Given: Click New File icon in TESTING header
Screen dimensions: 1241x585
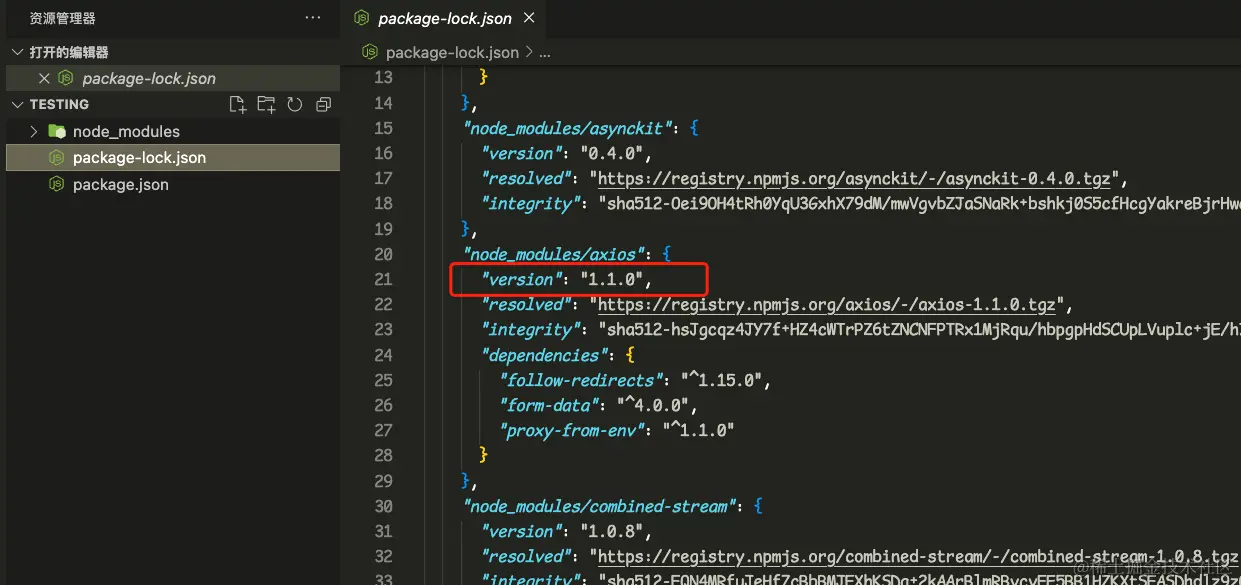Looking at the screenshot, I should pyautogui.click(x=237, y=104).
